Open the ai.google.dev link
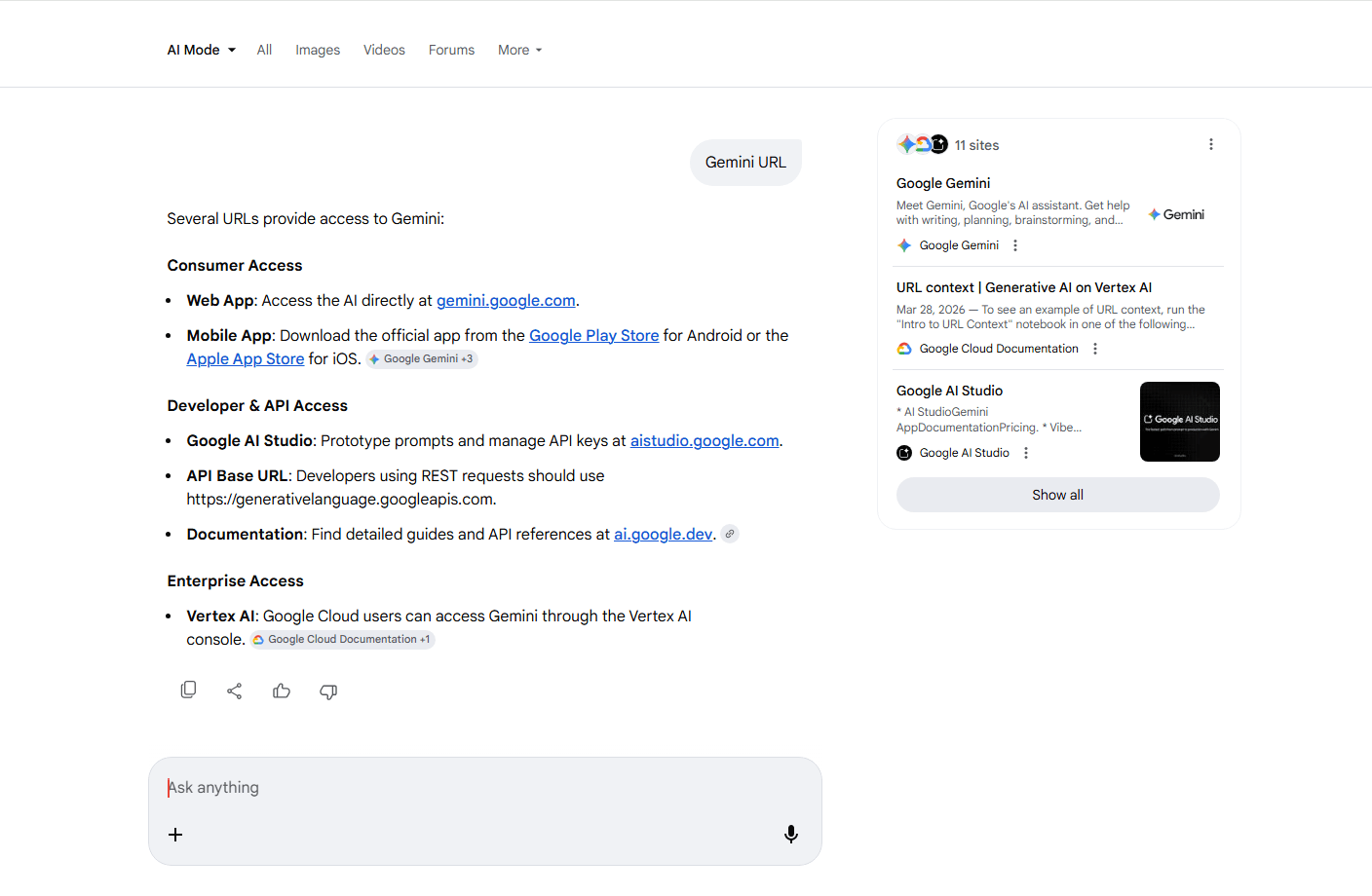 coord(663,534)
